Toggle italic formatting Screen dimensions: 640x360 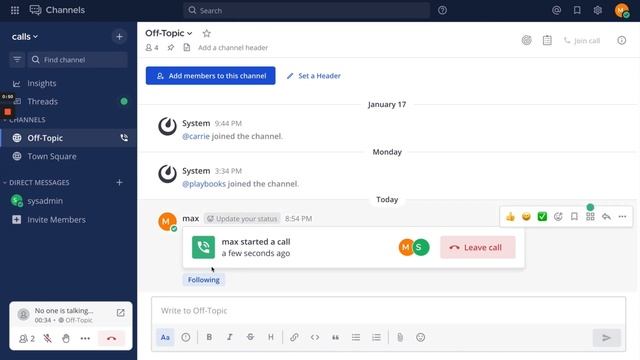pos(230,337)
